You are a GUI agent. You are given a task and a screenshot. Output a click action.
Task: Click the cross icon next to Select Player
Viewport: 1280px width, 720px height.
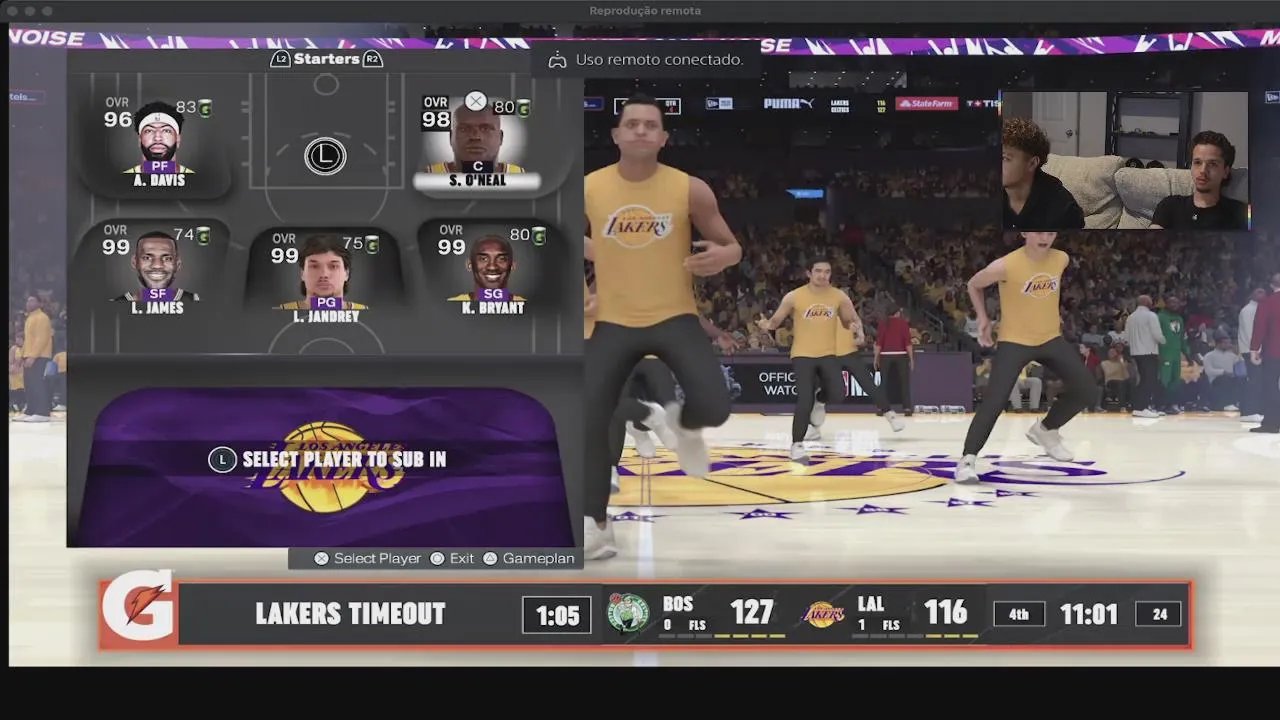pos(321,558)
